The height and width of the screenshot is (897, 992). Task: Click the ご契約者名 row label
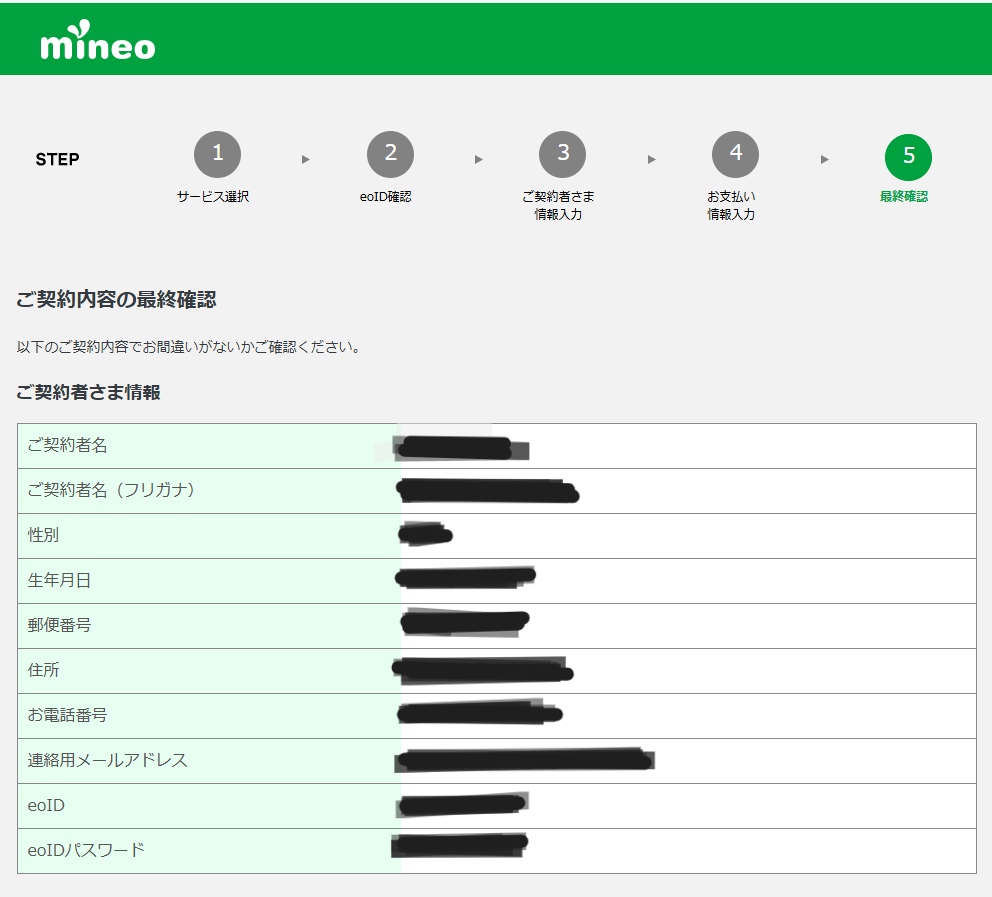[68, 445]
